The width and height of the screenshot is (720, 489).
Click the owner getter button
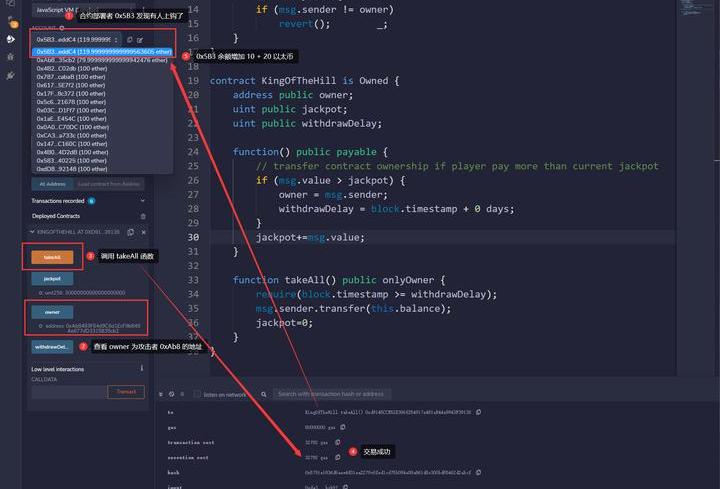(52, 312)
